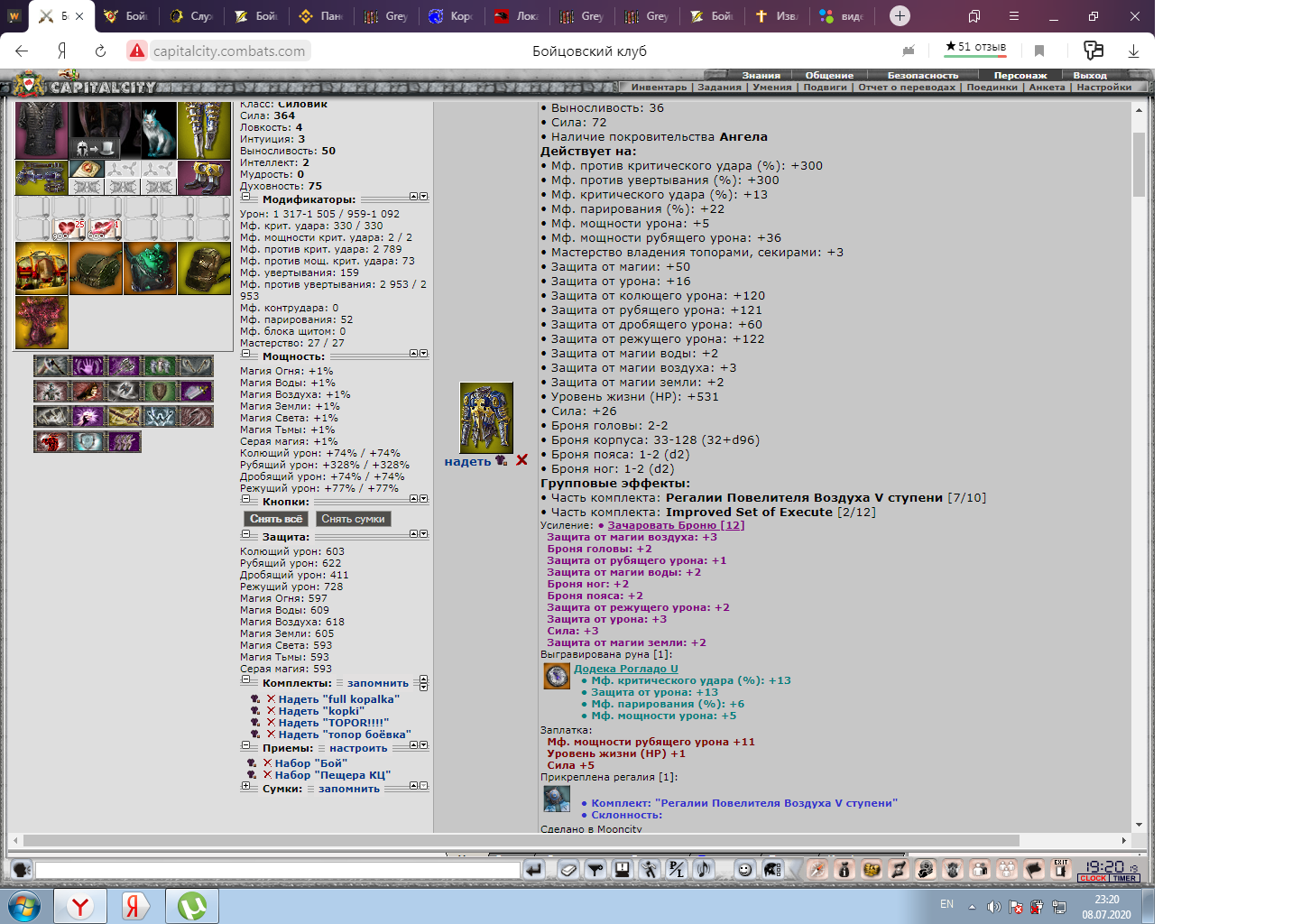Screen dimensions: 1292x924
Task: Move Модификаторы section down with arrow
Action: [424, 197]
